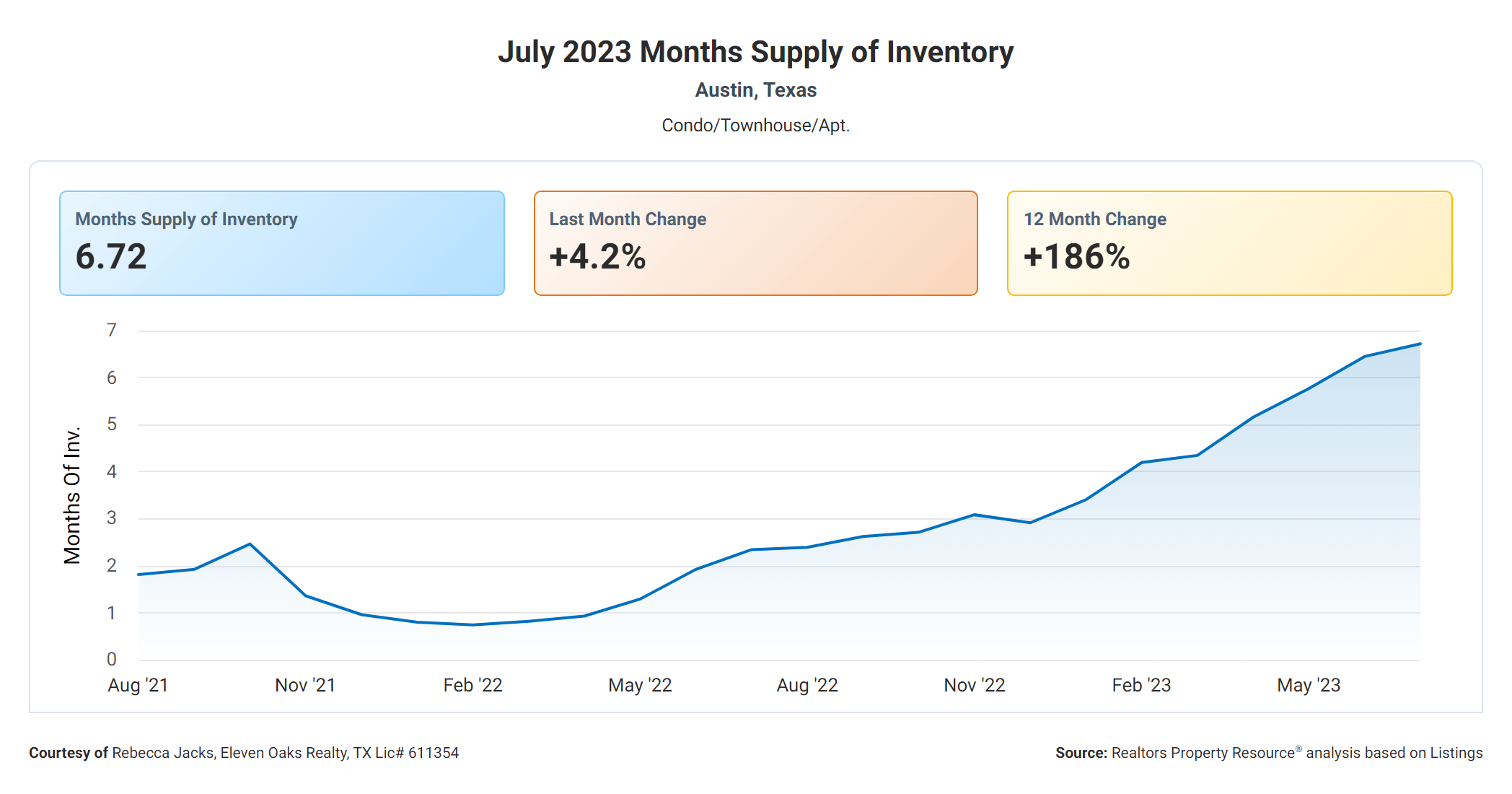Click the +186% change value
The image size is (1512, 794).
[x=1076, y=257]
